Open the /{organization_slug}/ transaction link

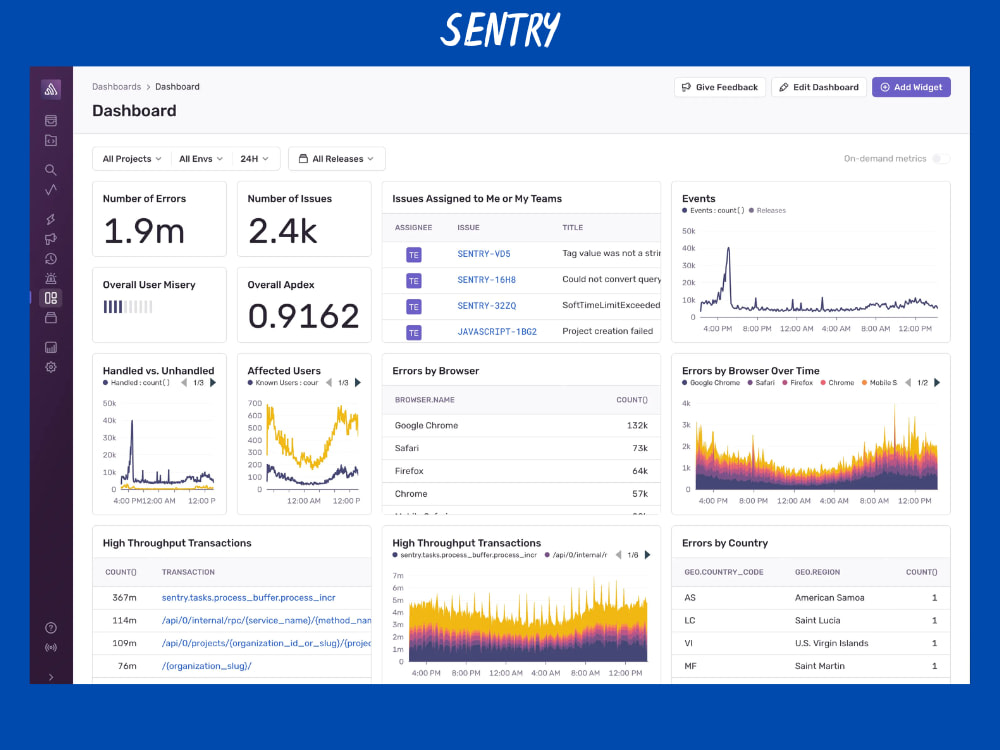coord(207,666)
